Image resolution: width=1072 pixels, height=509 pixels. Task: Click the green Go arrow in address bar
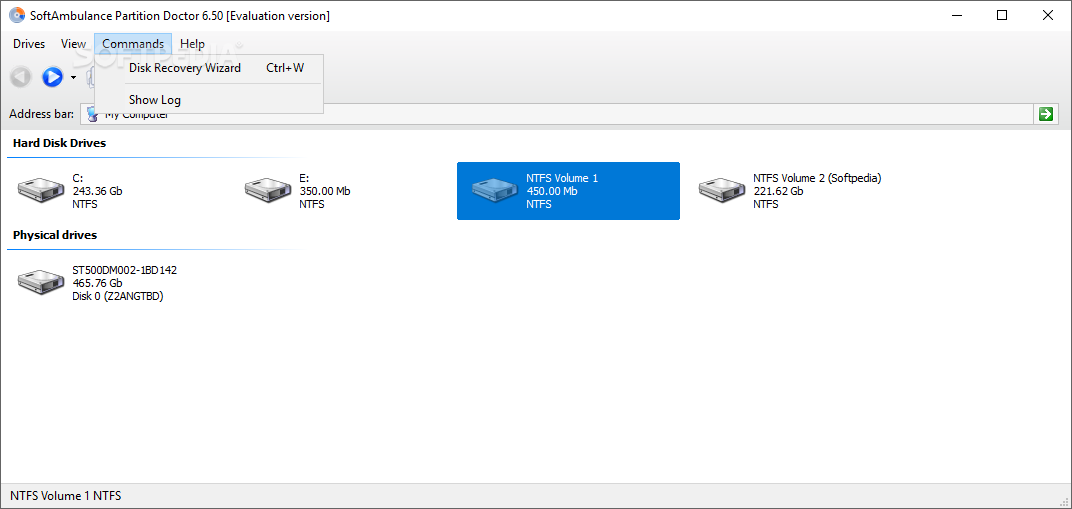(1045, 114)
